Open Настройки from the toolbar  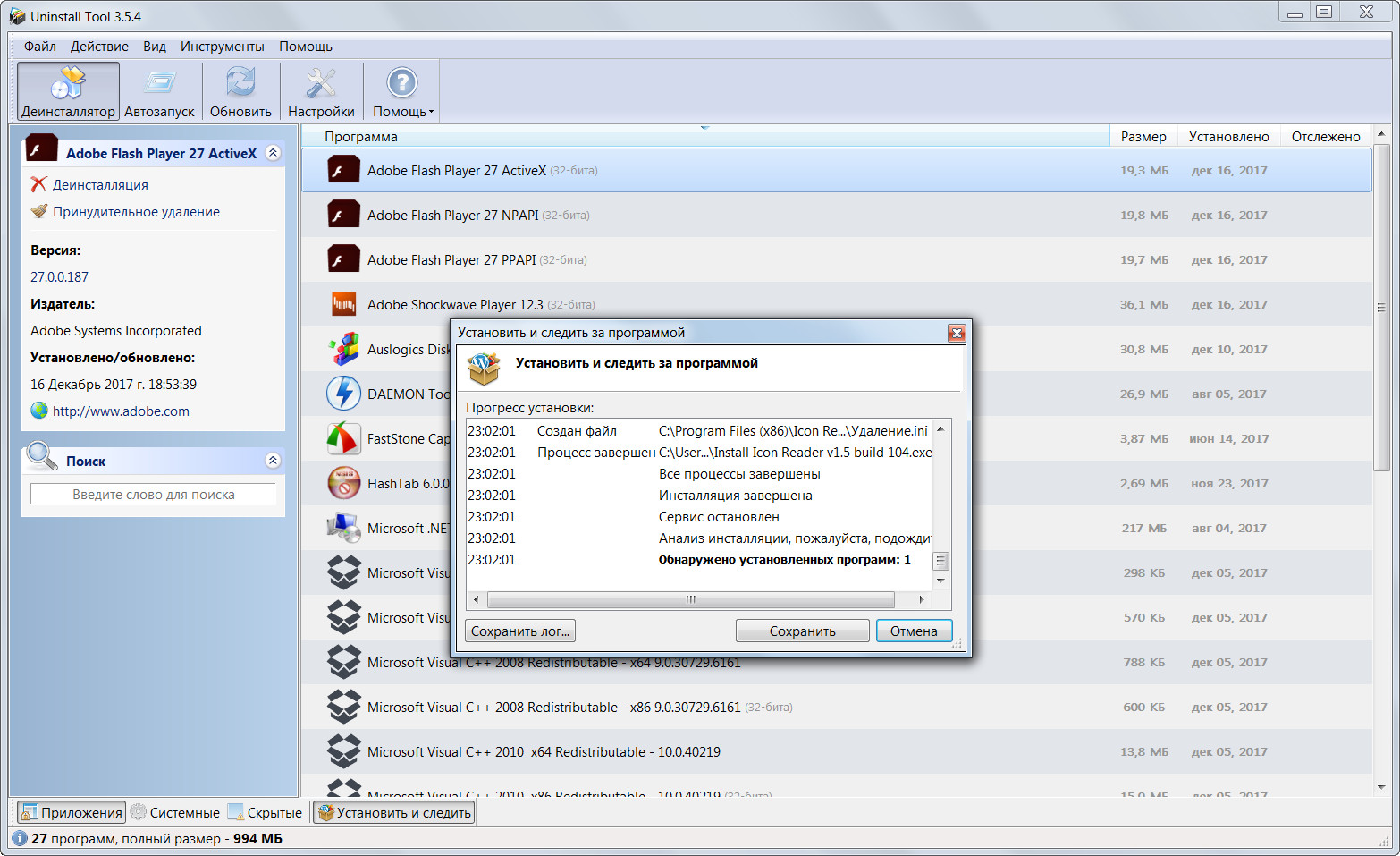coord(321,91)
